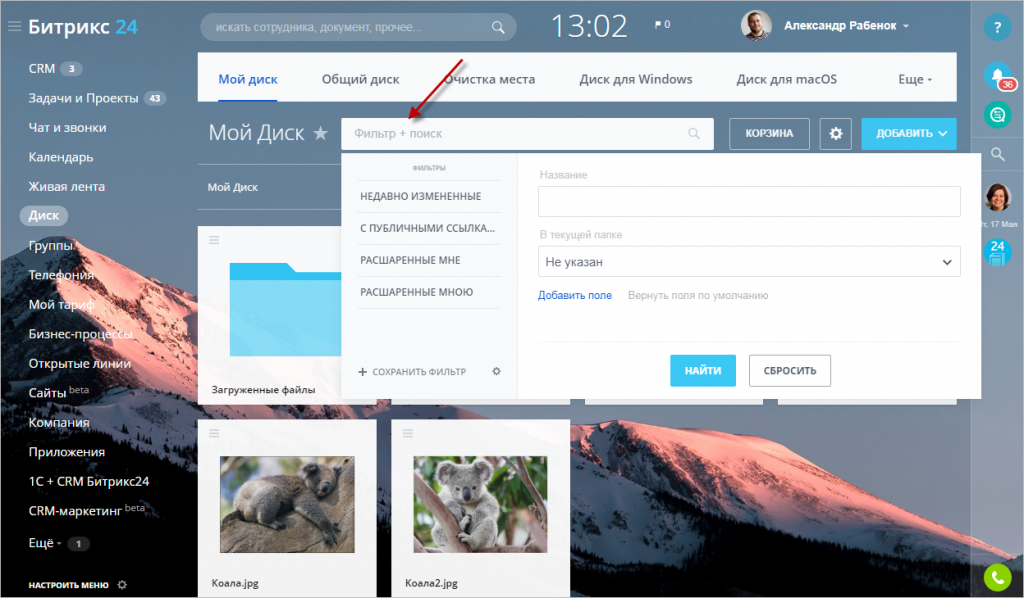This screenshot has width=1024, height=598.
Task: Open disk settings gear icon
Action: 835,133
